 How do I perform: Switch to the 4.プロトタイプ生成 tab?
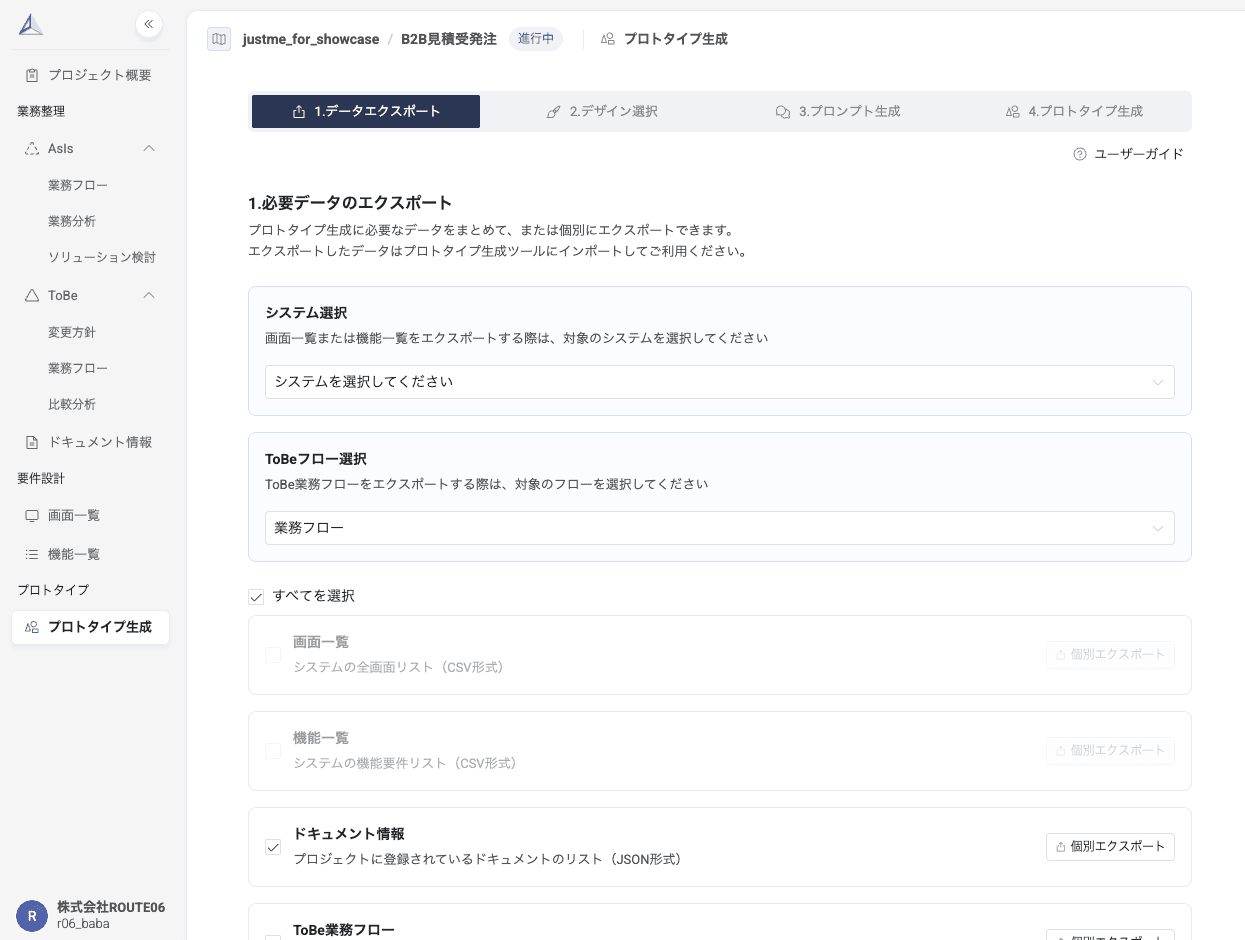1075,111
